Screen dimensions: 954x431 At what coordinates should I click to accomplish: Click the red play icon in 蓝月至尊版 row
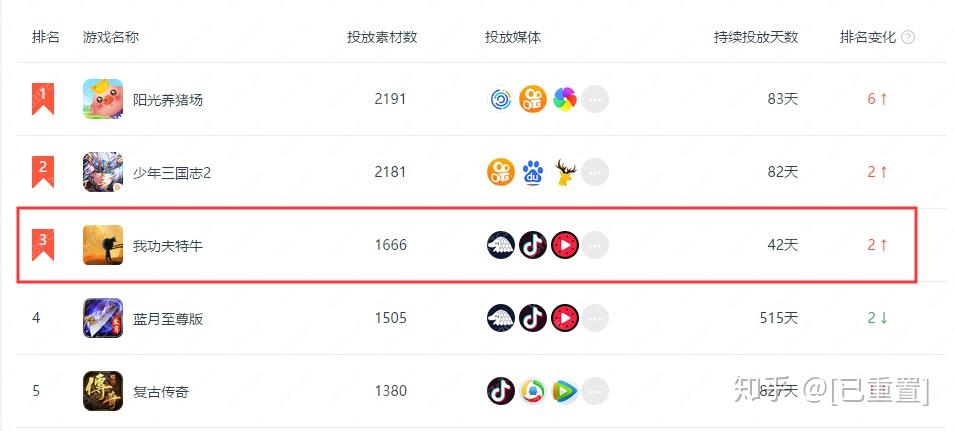pyautogui.click(x=565, y=318)
